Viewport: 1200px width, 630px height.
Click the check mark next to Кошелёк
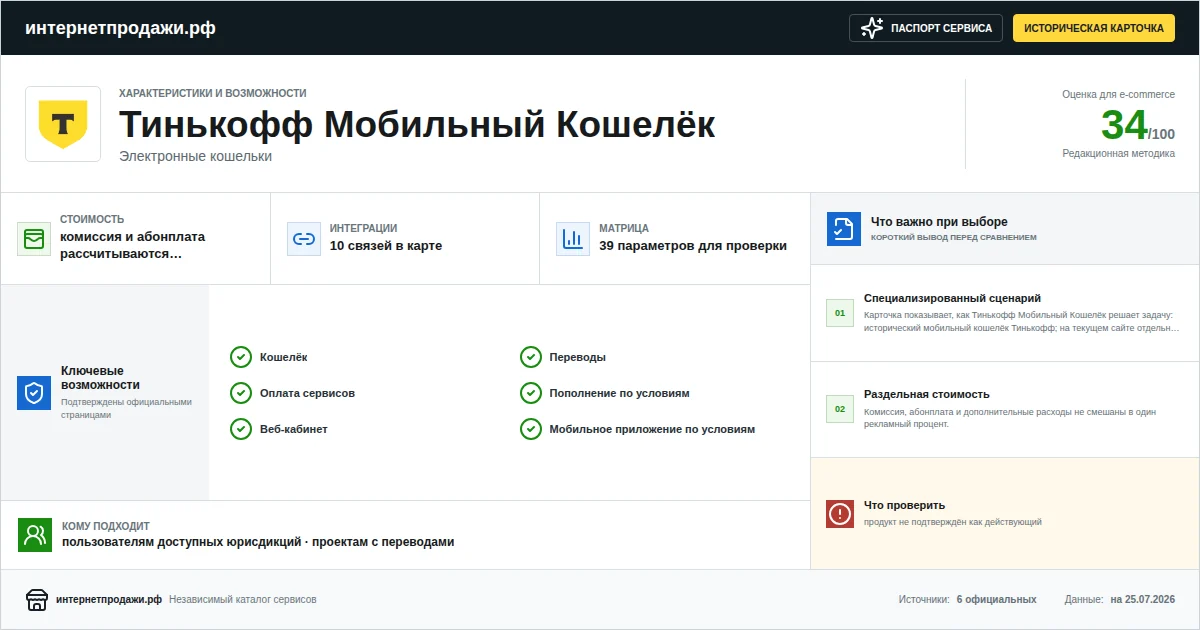point(241,357)
